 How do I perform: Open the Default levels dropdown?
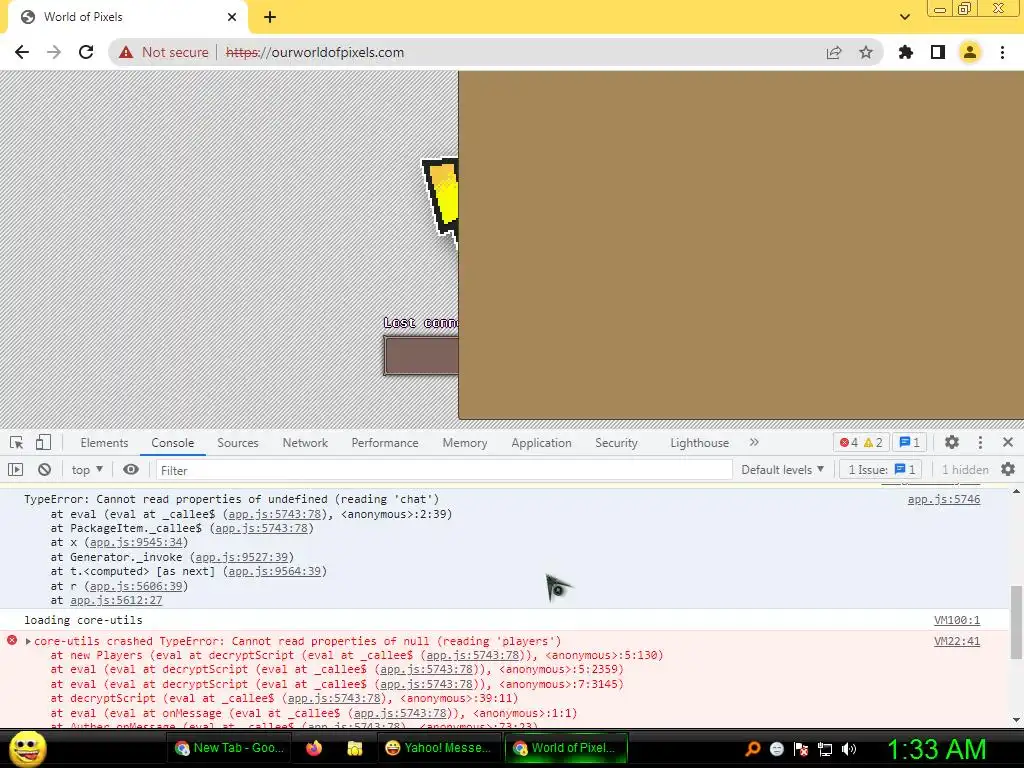pyautogui.click(x=782, y=470)
